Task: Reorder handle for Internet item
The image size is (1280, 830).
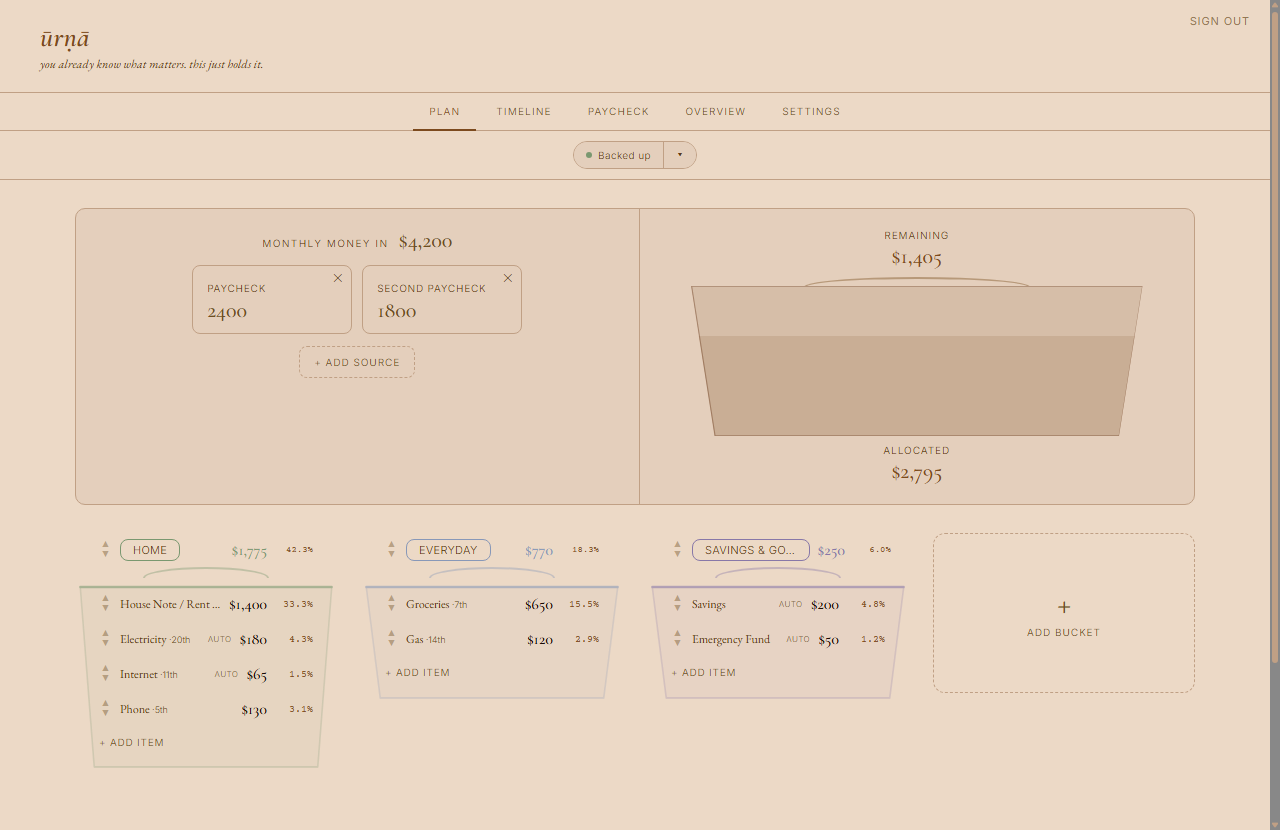Action: (x=105, y=674)
